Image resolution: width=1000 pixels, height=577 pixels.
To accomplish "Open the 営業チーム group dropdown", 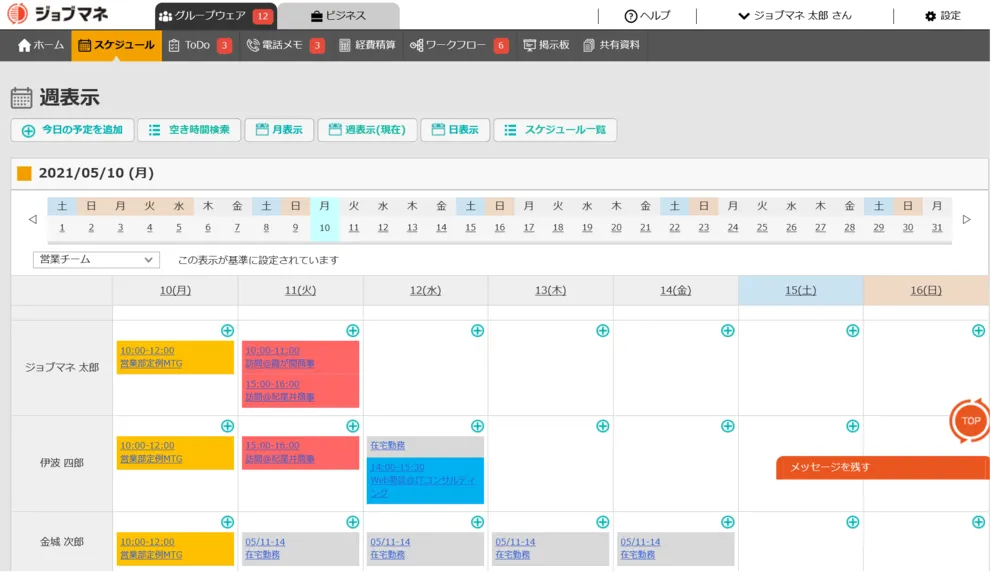I will [96, 260].
